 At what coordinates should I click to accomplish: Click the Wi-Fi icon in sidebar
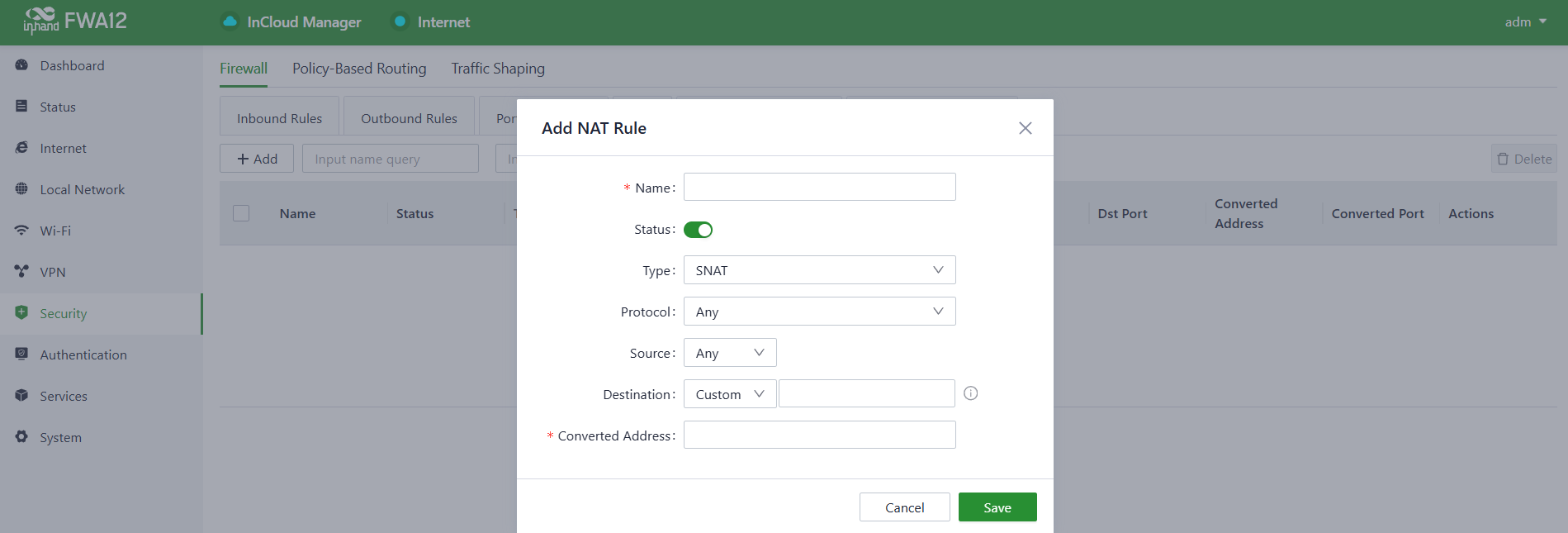(21, 231)
